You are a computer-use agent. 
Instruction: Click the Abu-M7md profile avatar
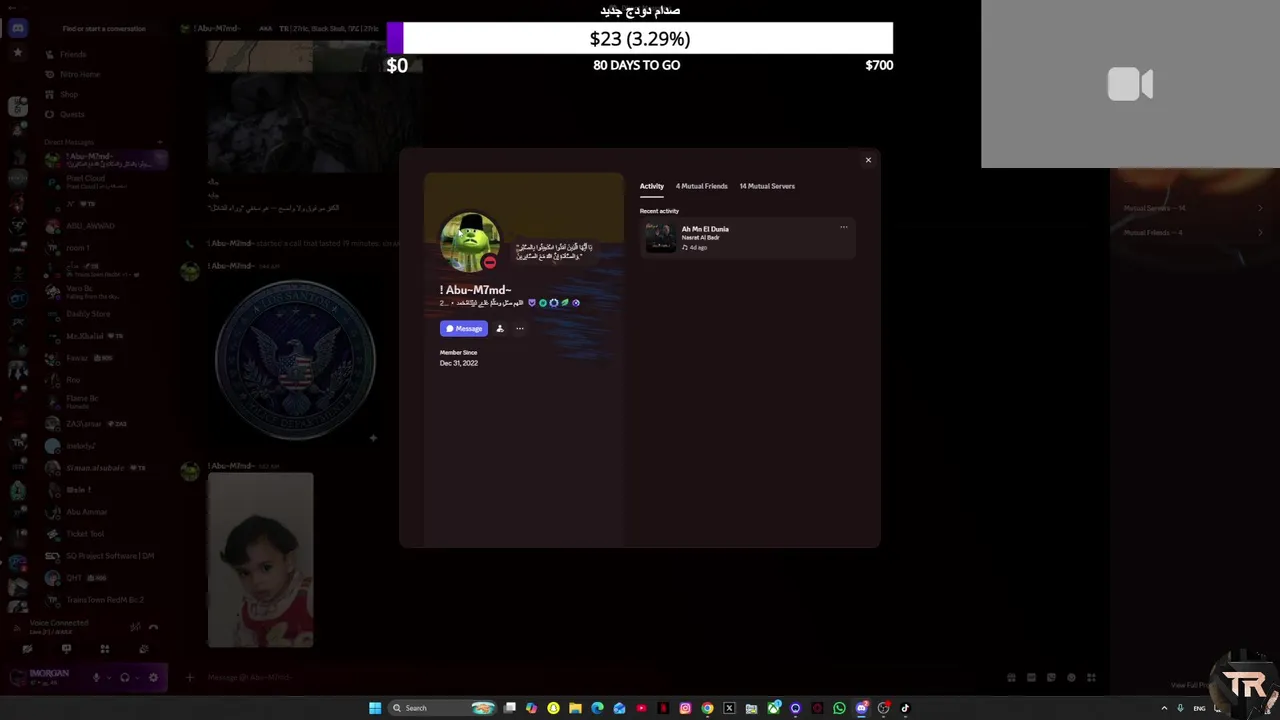[469, 241]
